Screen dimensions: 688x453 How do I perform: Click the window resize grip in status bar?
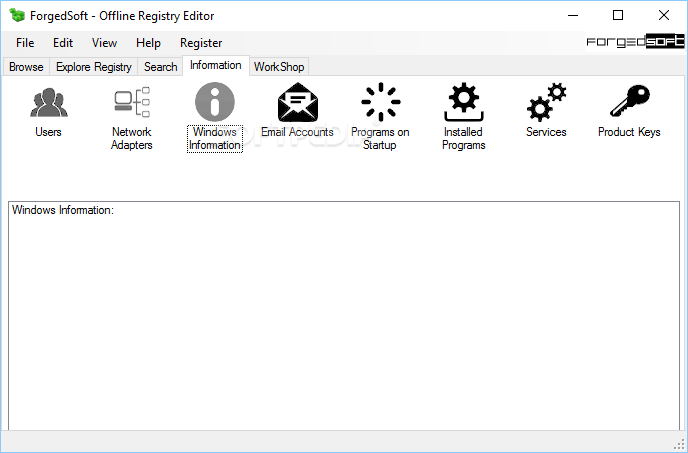click(679, 442)
